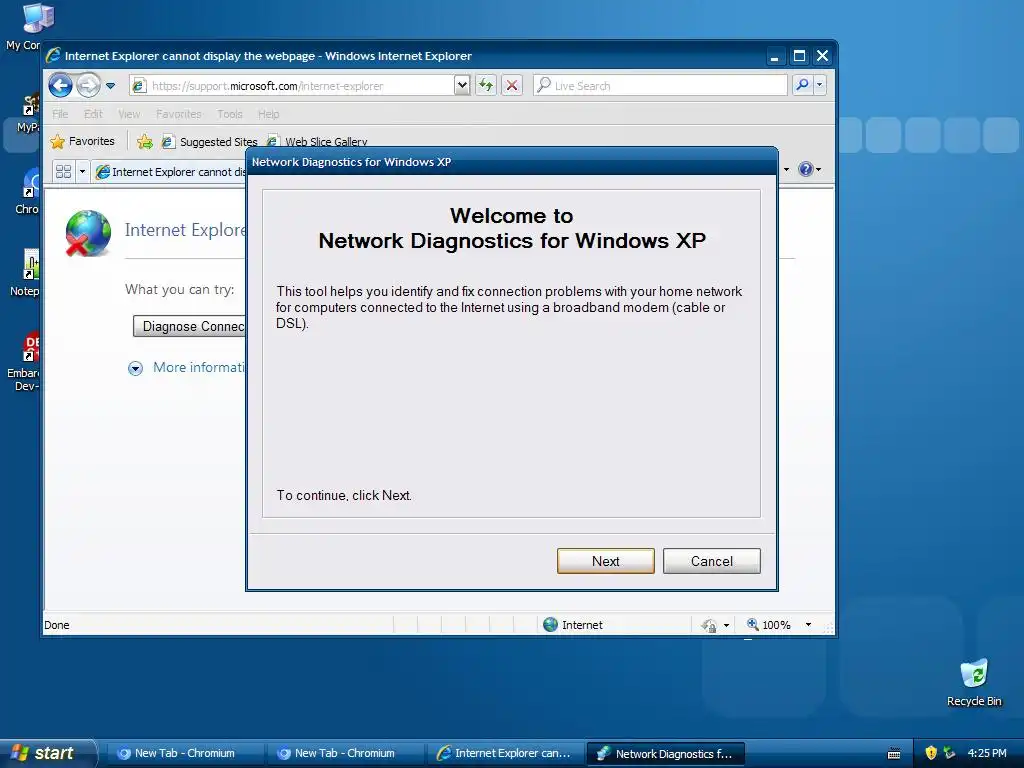Select the Notepad++ desktop shortcut icon
This screenshot has width=1024, height=768.
coord(26,273)
